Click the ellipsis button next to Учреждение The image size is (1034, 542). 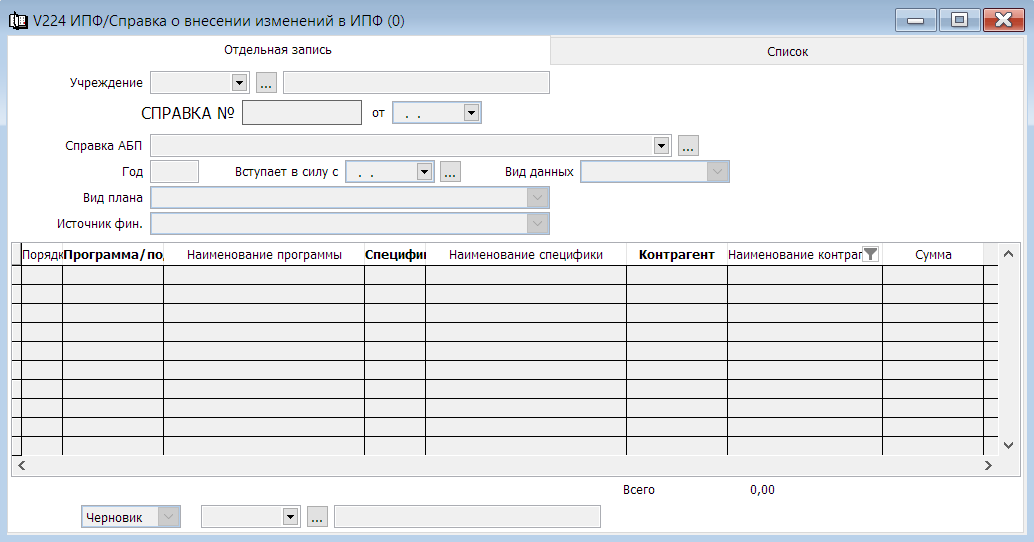pos(266,83)
